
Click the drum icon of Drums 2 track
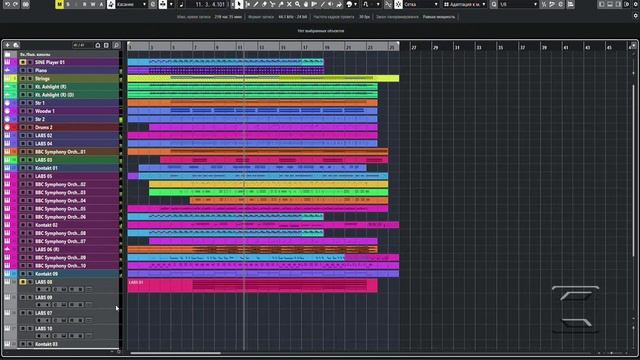[x=7, y=127]
